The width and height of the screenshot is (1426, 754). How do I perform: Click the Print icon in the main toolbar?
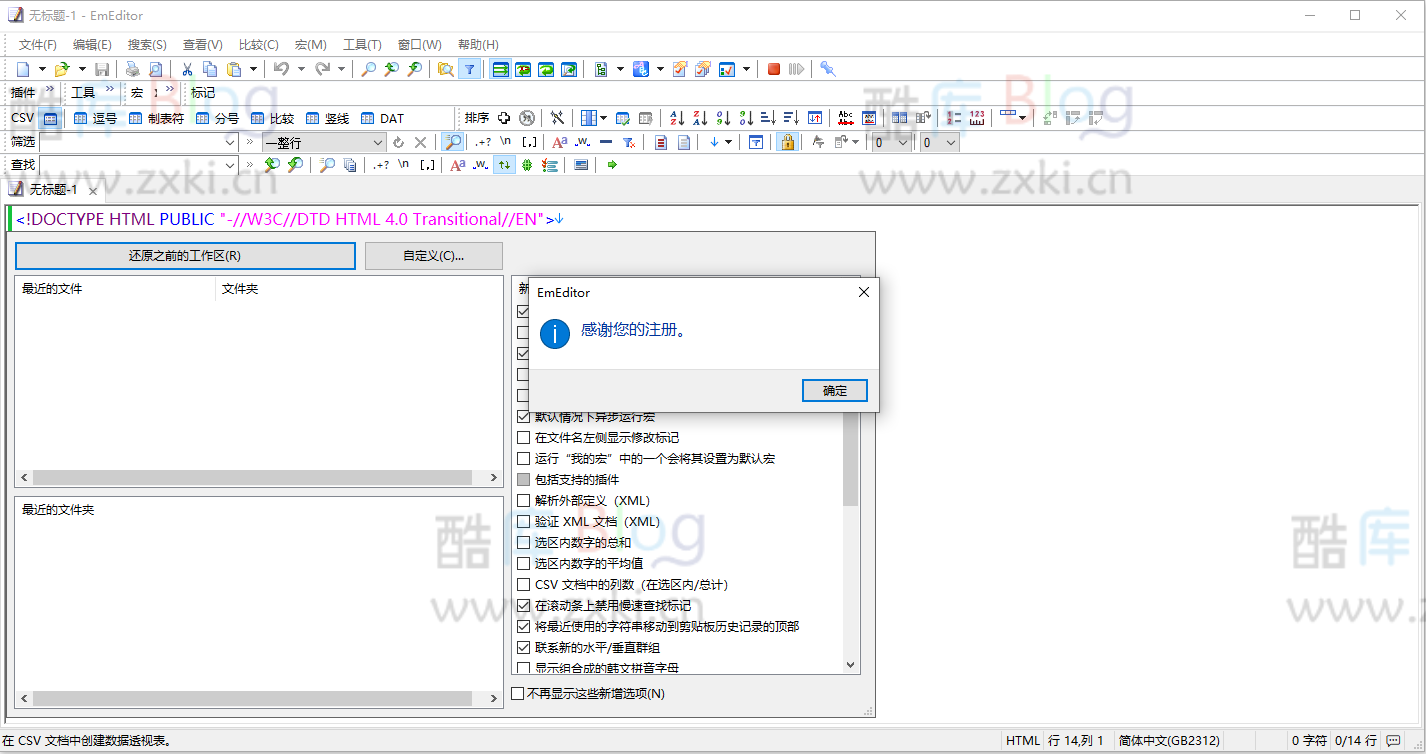click(x=131, y=68)
